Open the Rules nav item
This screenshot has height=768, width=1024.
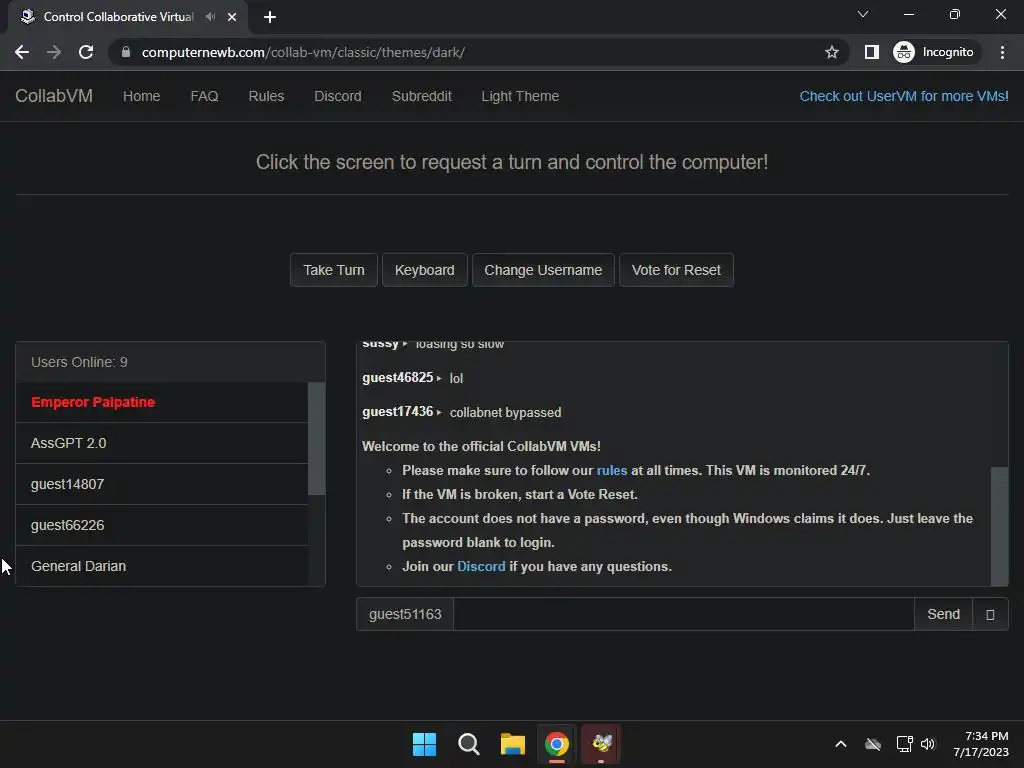tap(266, 96)
